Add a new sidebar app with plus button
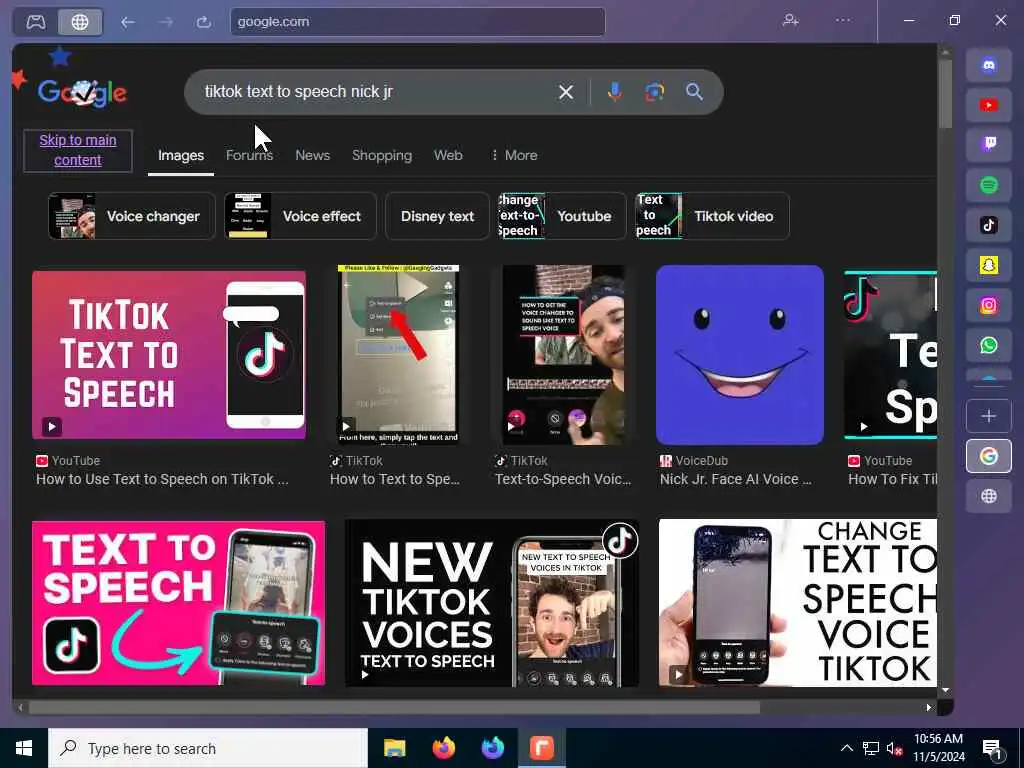Viewport: 1024px width, 768px height. 989,416
